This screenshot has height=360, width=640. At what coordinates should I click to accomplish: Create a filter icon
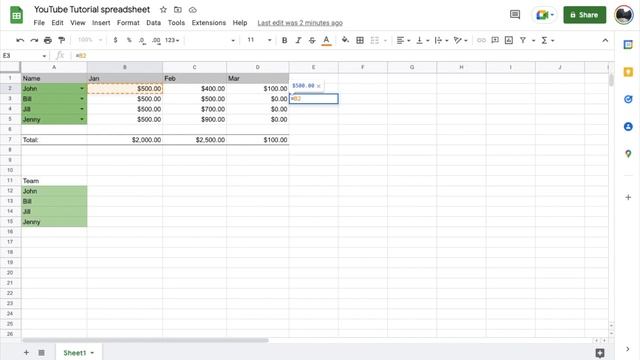[523, 40]
